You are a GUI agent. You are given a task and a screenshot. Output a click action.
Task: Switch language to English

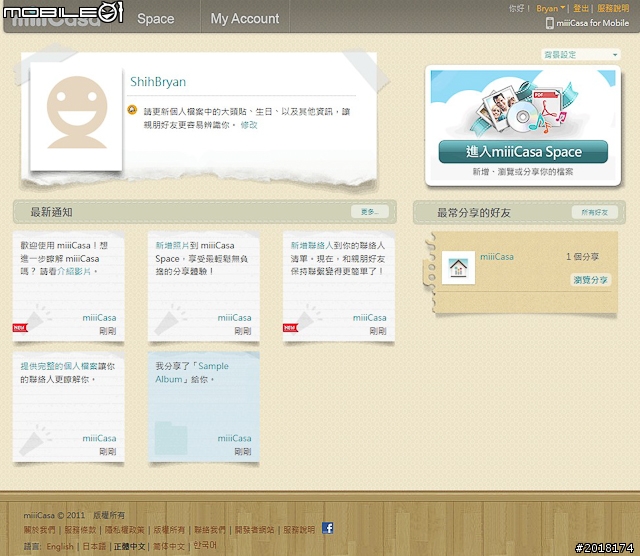pos(60,546)
